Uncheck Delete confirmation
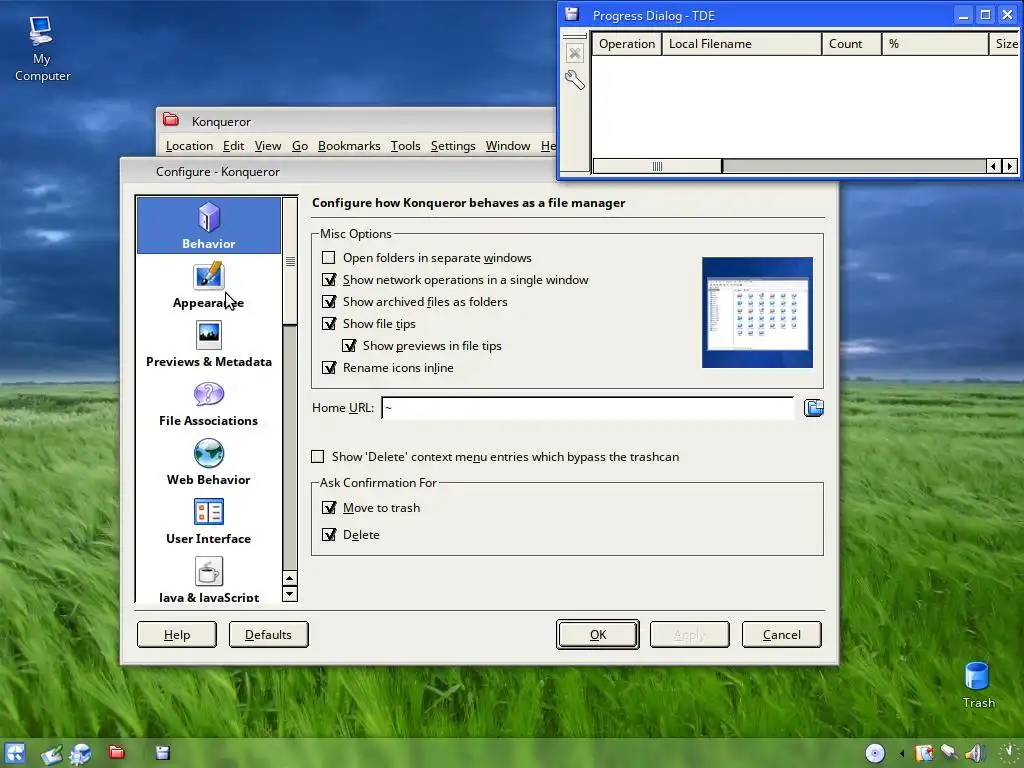This screenshot has height=768, width=1024. click(329, 535)
